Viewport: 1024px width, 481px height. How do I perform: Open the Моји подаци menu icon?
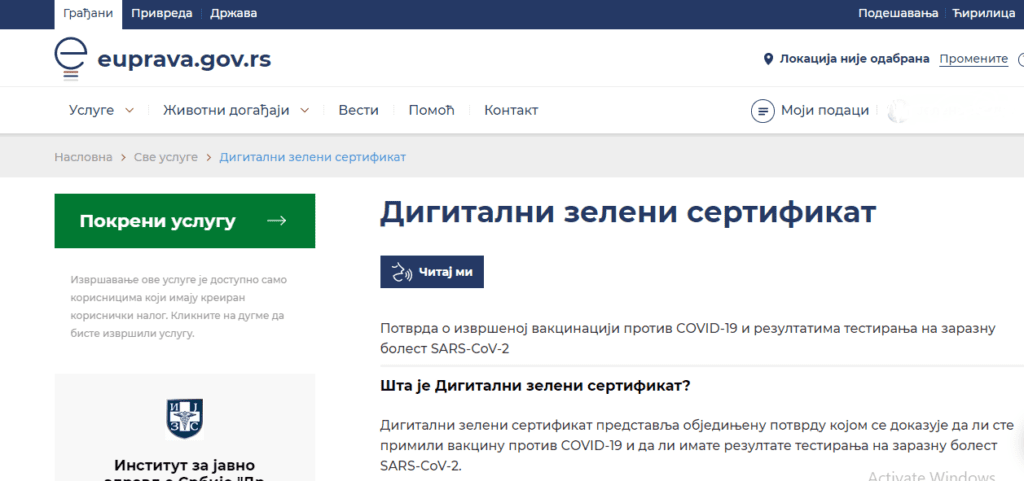pyautogui.click(x=763, y=110)
